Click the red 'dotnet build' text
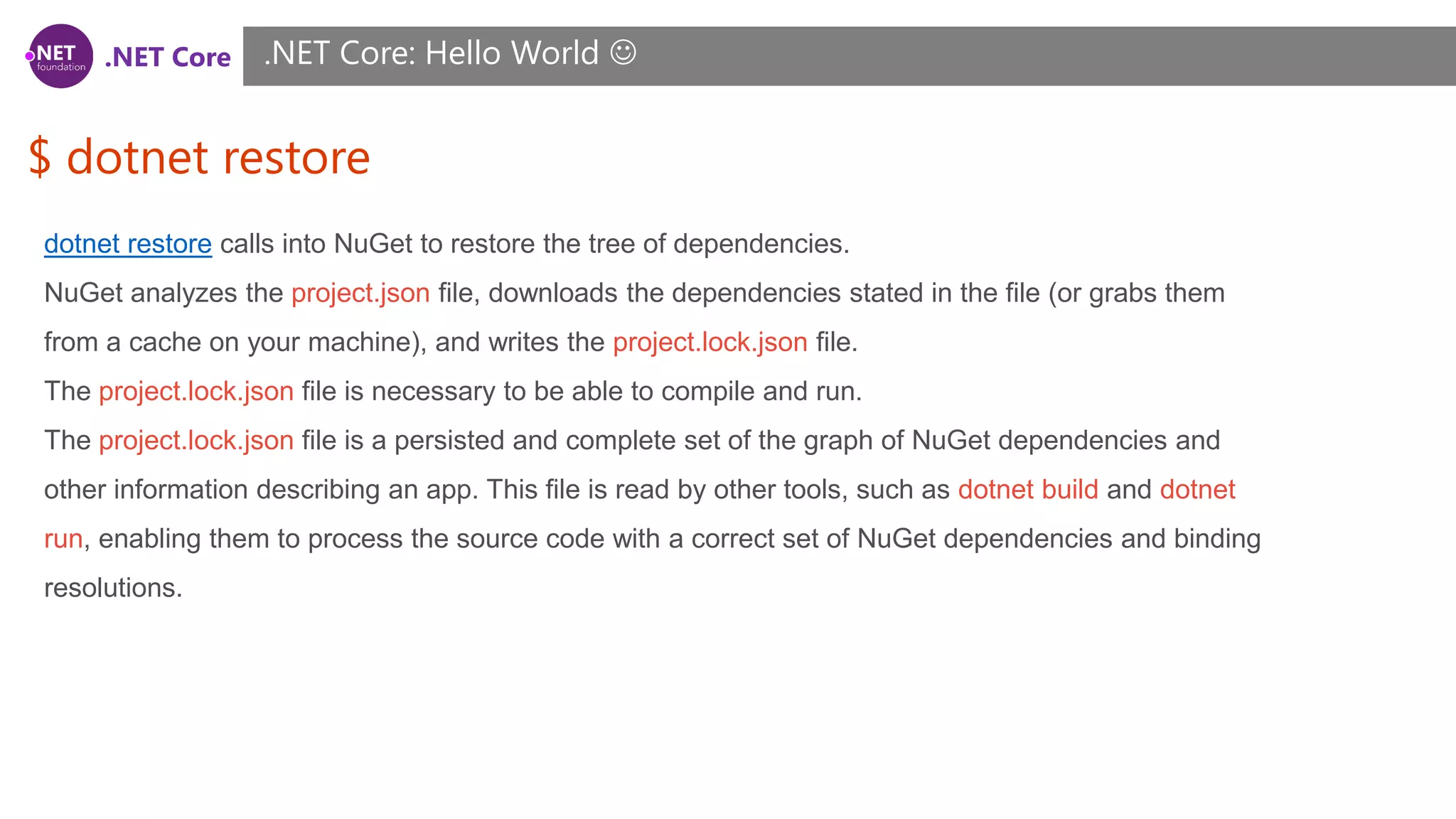Viewport: 1456px width, 819px height. 1027,489
